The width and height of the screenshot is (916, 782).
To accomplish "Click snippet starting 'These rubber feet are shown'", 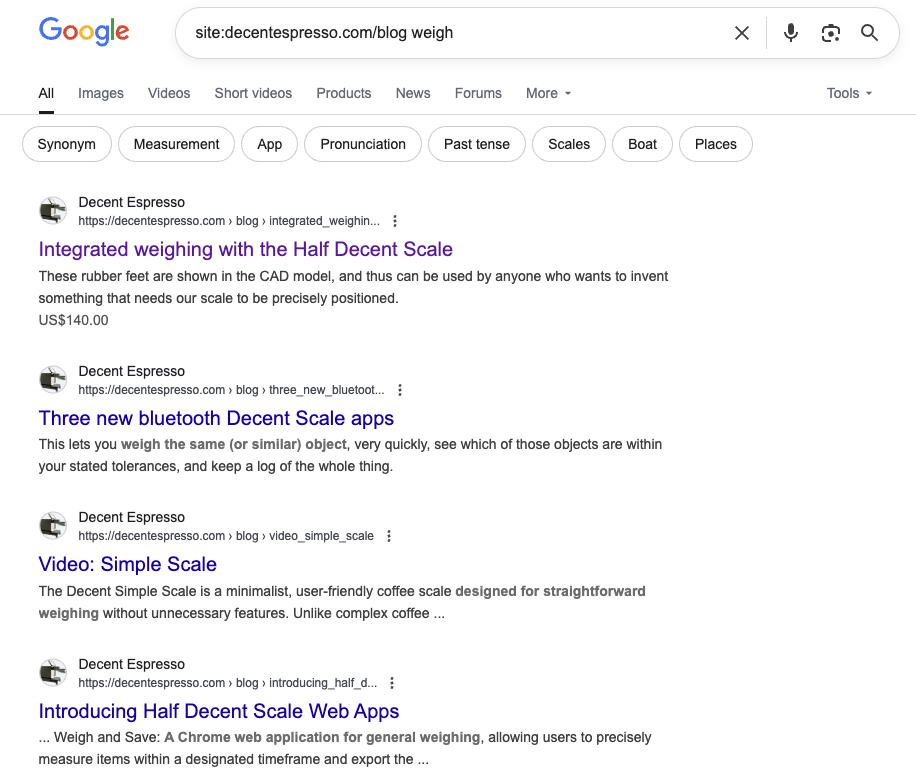I will pyautogui.click(x=353, y=287).
